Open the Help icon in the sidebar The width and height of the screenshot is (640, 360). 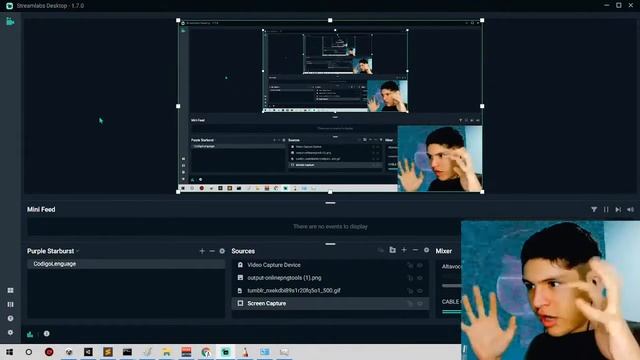coord(10,318)
